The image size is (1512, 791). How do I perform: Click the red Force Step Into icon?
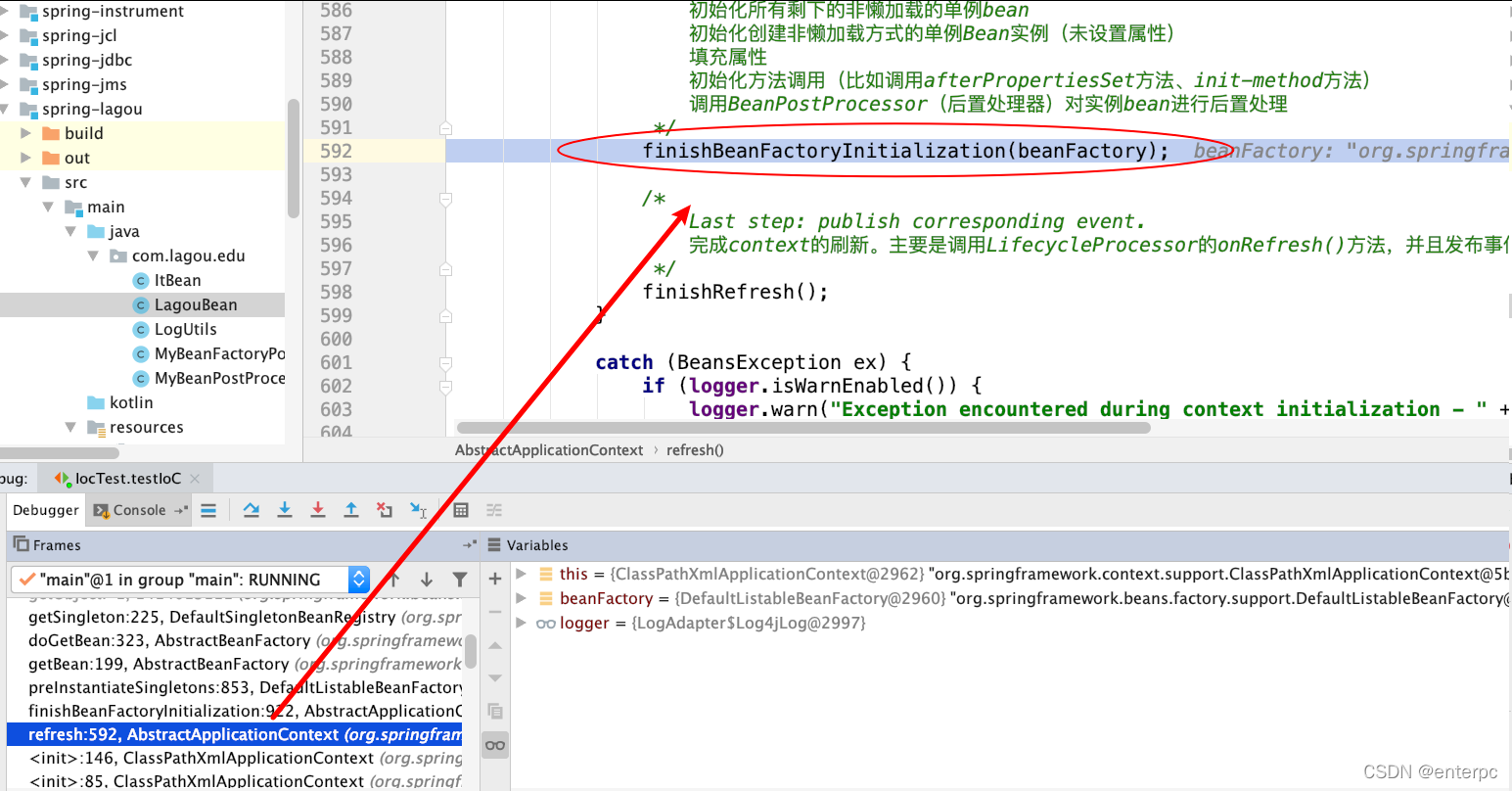318,510
